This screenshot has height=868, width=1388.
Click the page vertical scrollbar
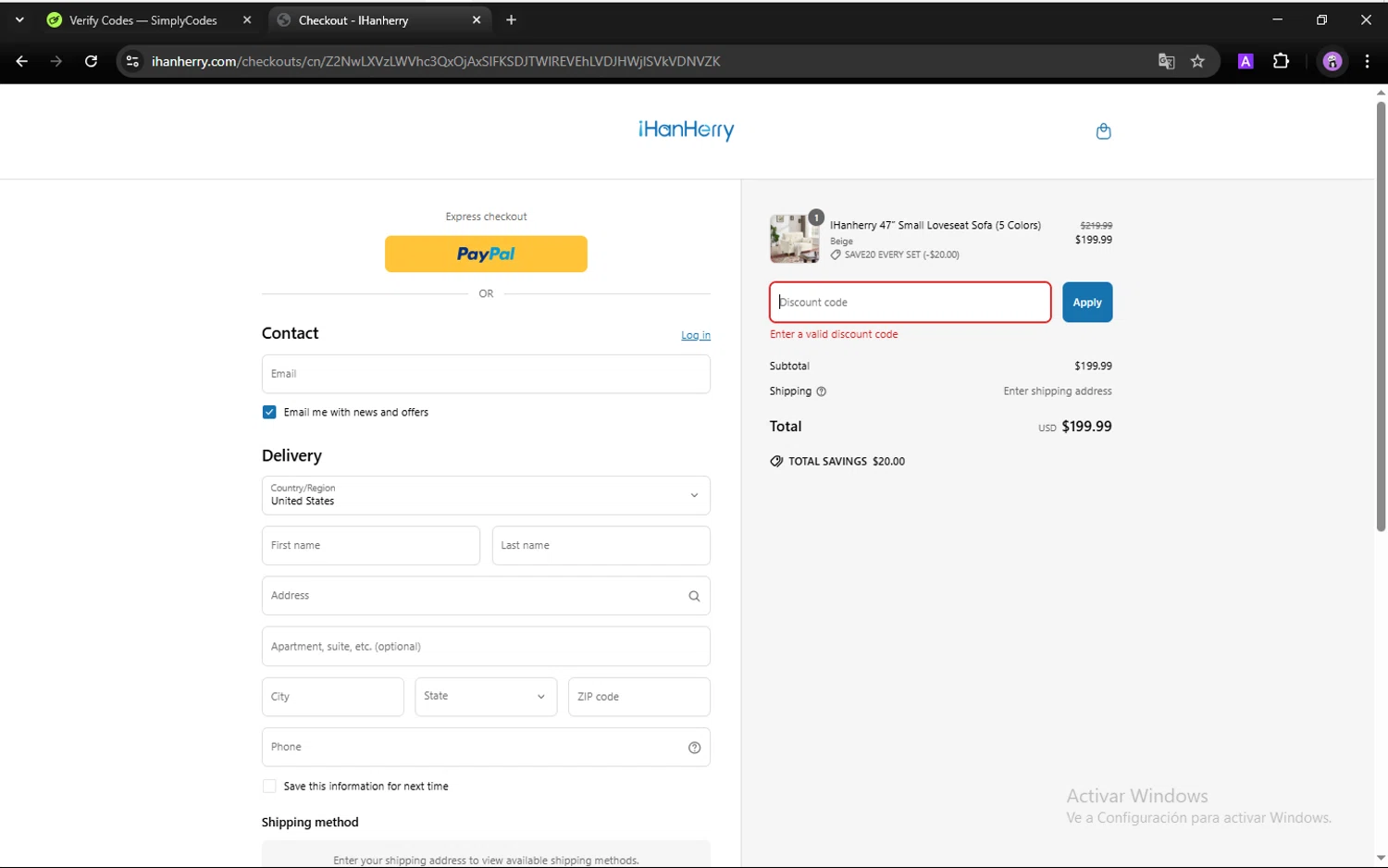pos(1381,315)
